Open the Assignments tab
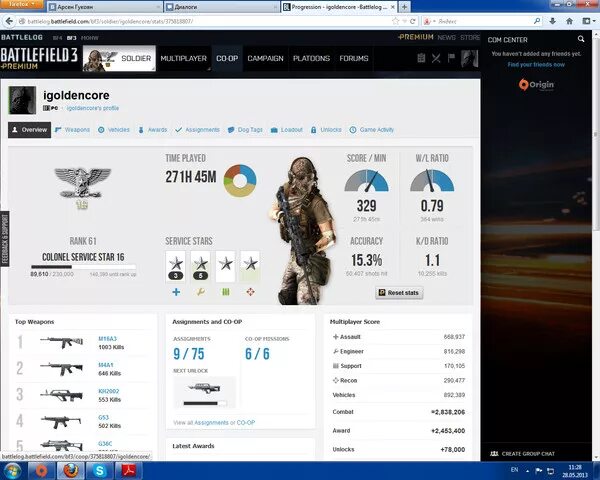 [x=197, y=130]
